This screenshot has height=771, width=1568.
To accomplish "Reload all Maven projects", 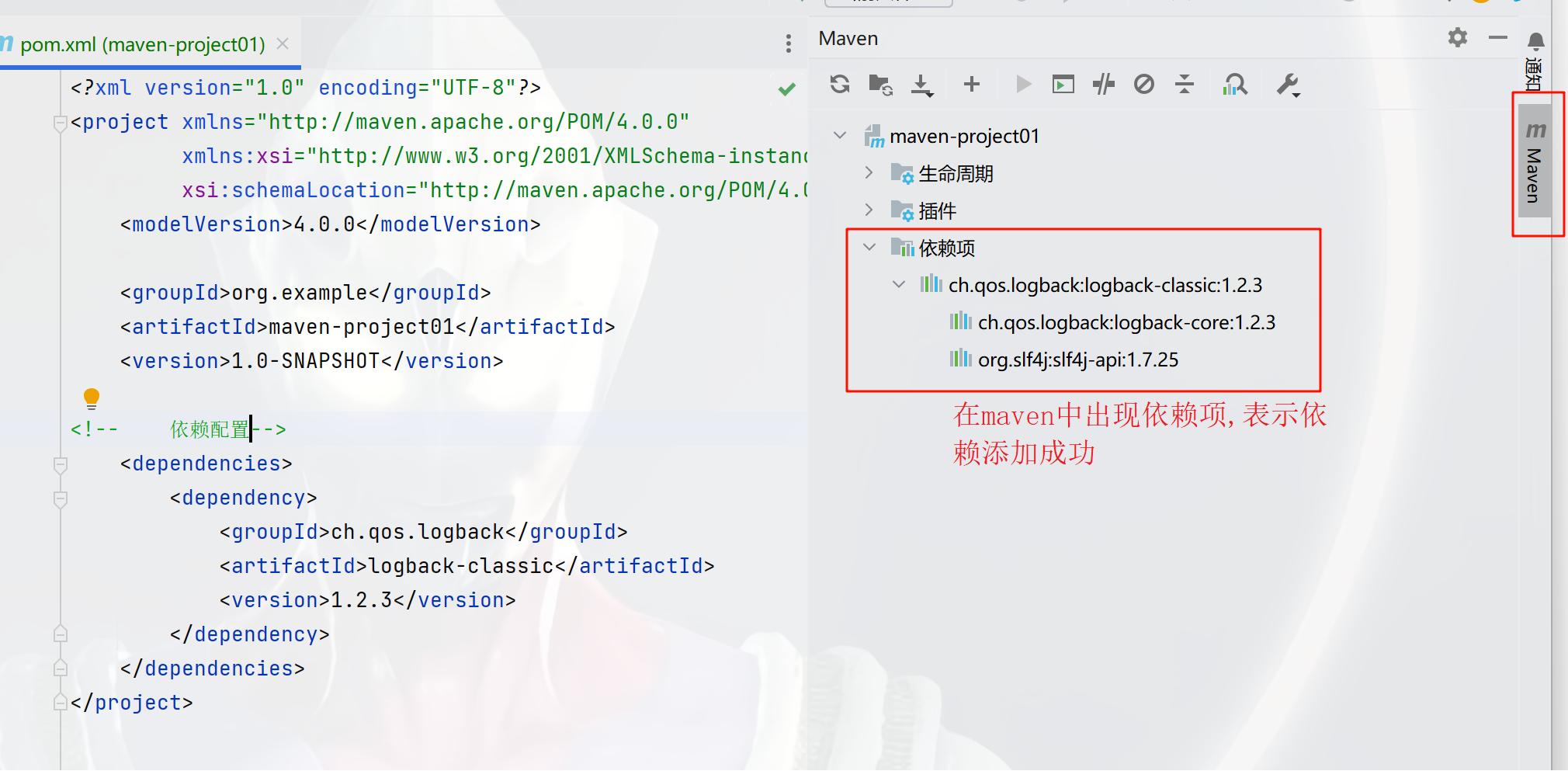I will [839, 84].
